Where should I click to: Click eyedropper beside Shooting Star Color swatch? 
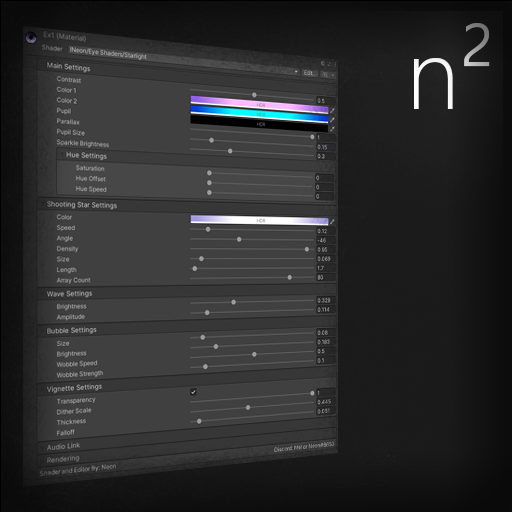tap(332, 221)
